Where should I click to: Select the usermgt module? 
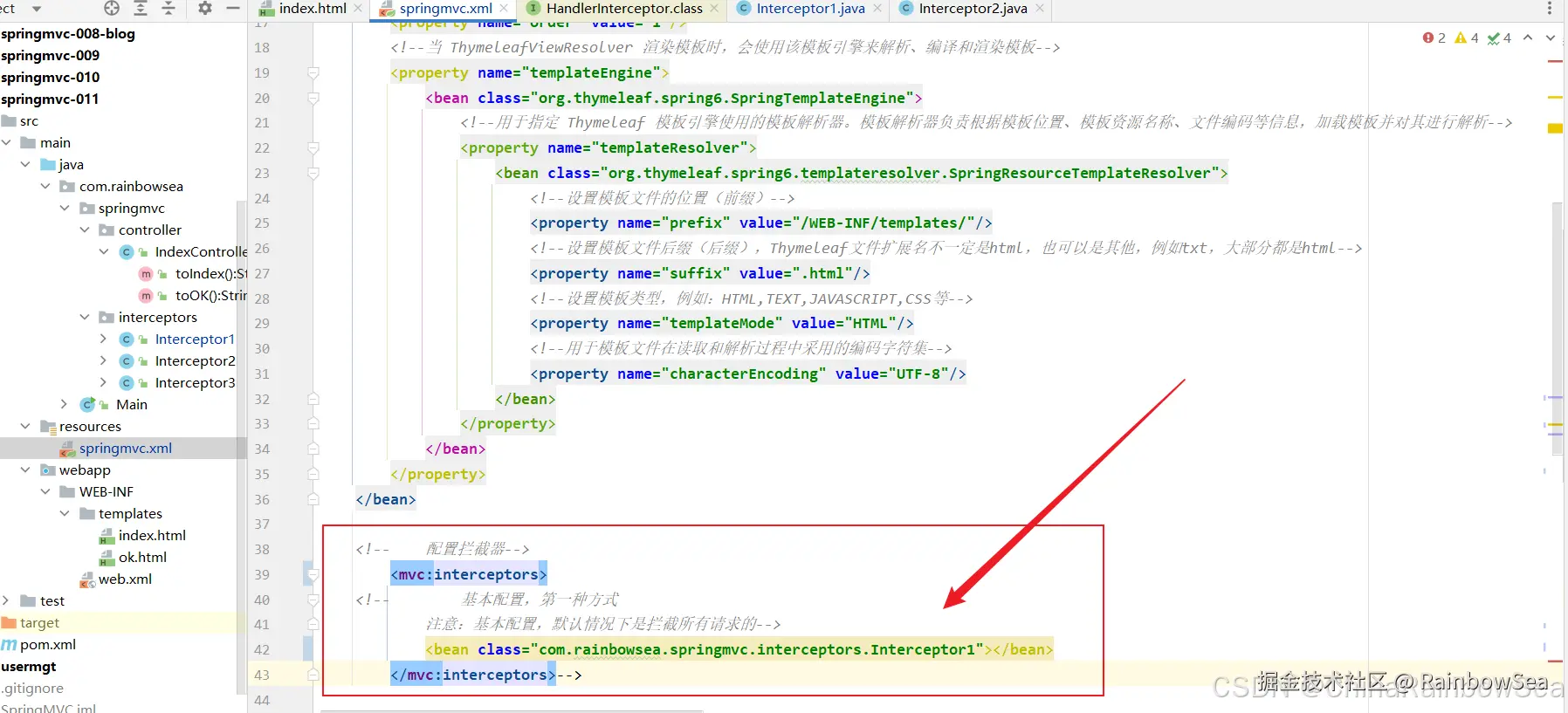tap(29, 666)
